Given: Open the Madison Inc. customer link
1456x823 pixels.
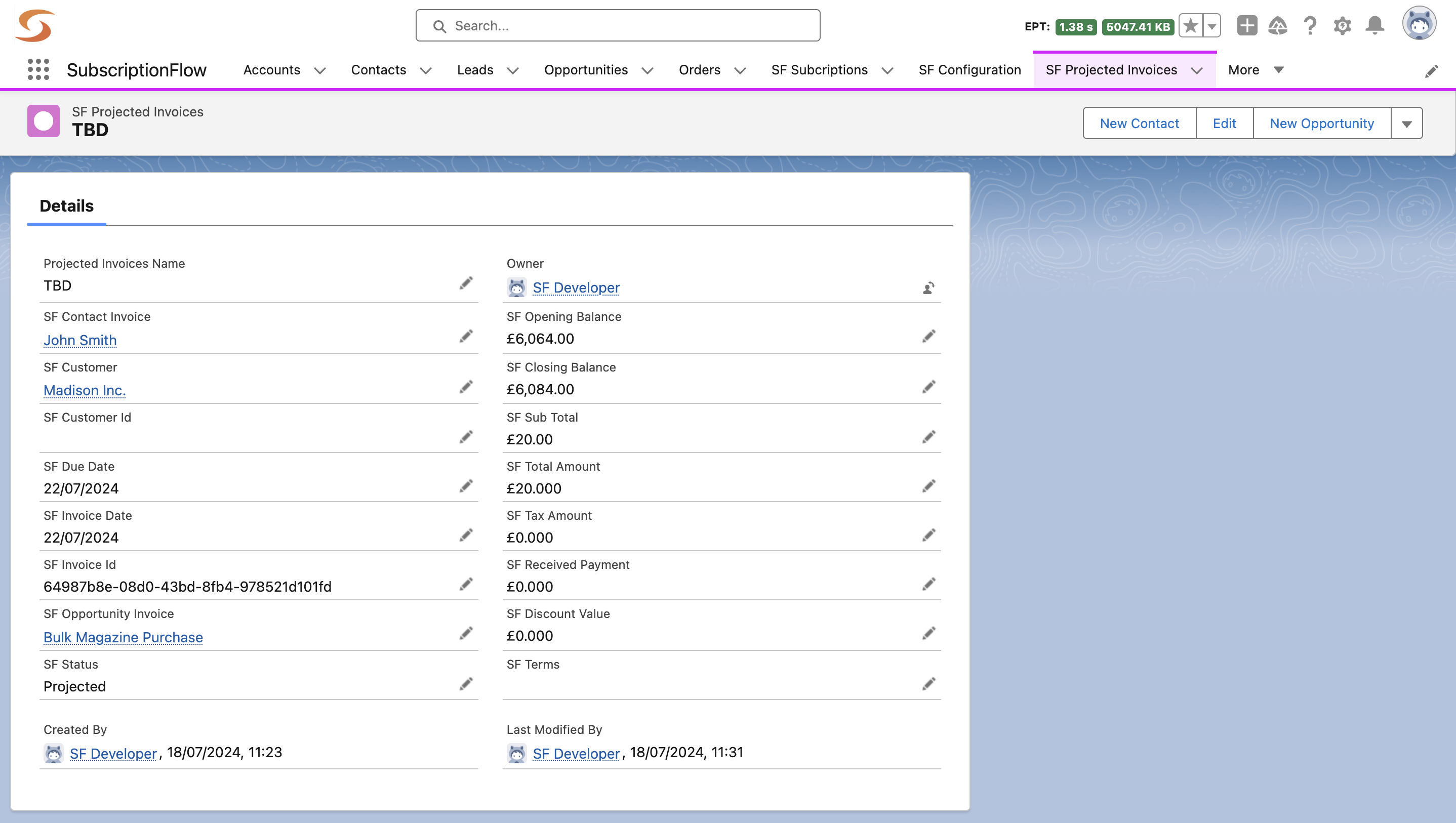Looking at the screenshot, I should point(85,391).
